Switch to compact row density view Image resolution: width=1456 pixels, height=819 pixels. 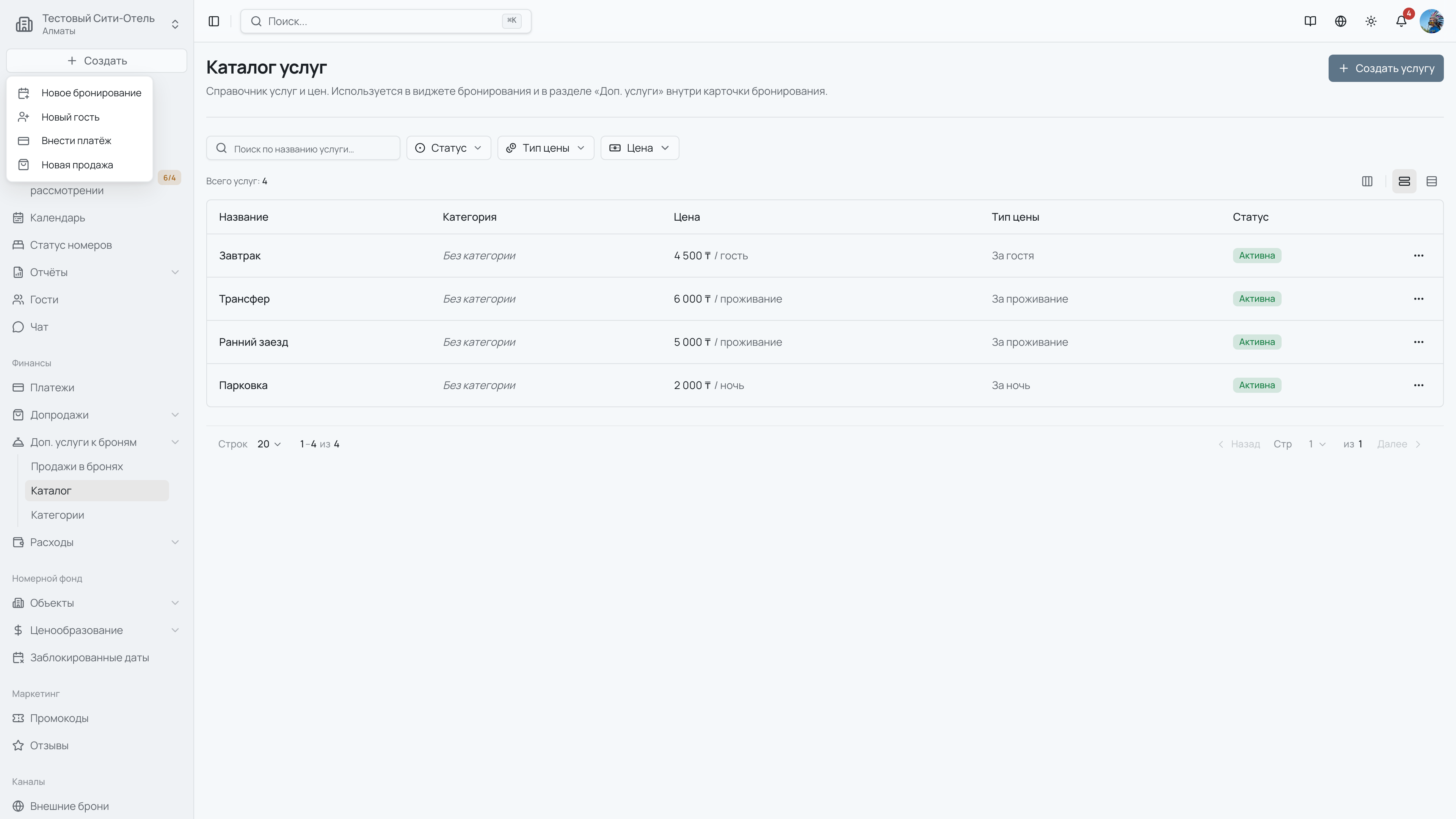1432,182
